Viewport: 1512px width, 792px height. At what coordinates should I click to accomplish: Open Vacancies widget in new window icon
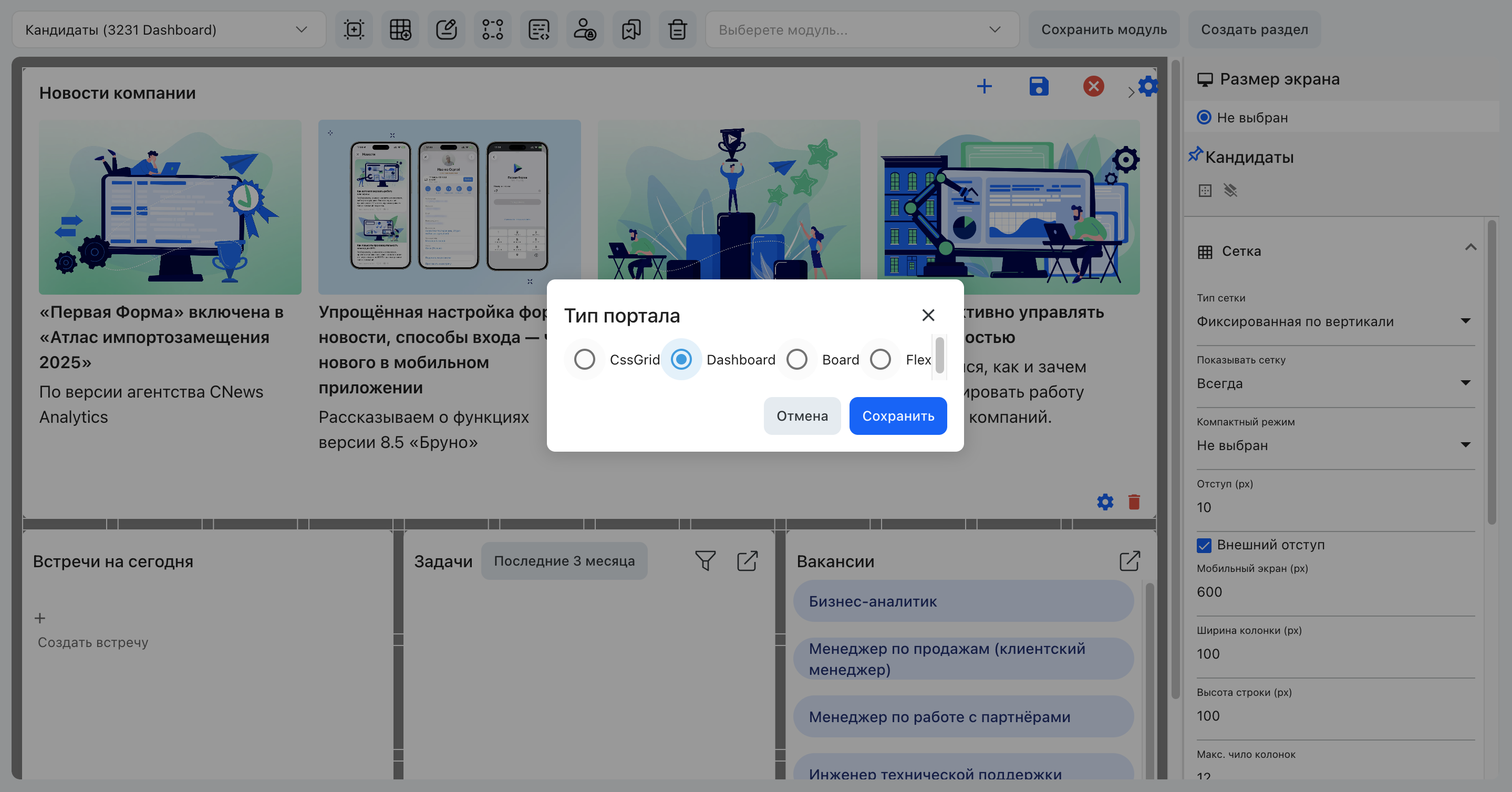(1130, 561)
